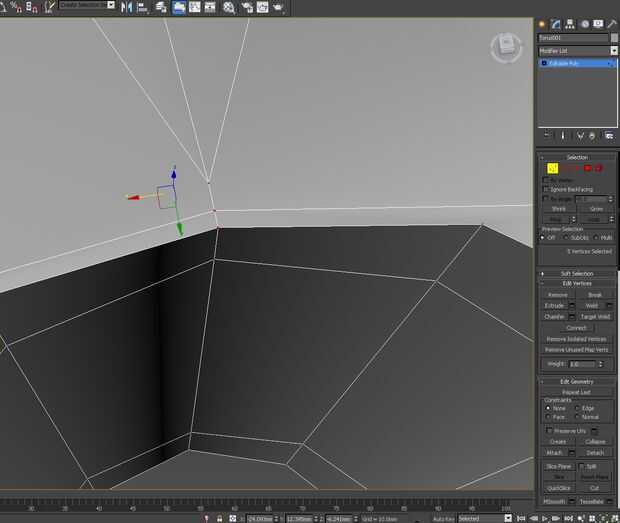Open the Material Editor icon

tap(229, 7)
